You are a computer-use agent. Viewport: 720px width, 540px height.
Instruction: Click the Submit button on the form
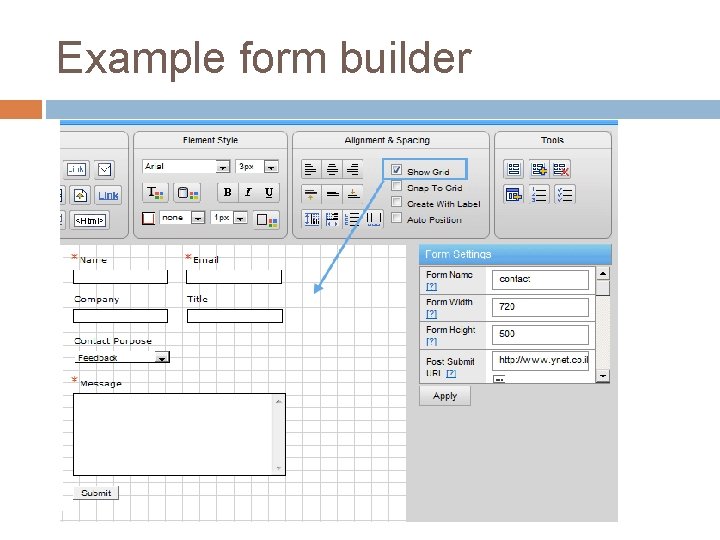96,493
